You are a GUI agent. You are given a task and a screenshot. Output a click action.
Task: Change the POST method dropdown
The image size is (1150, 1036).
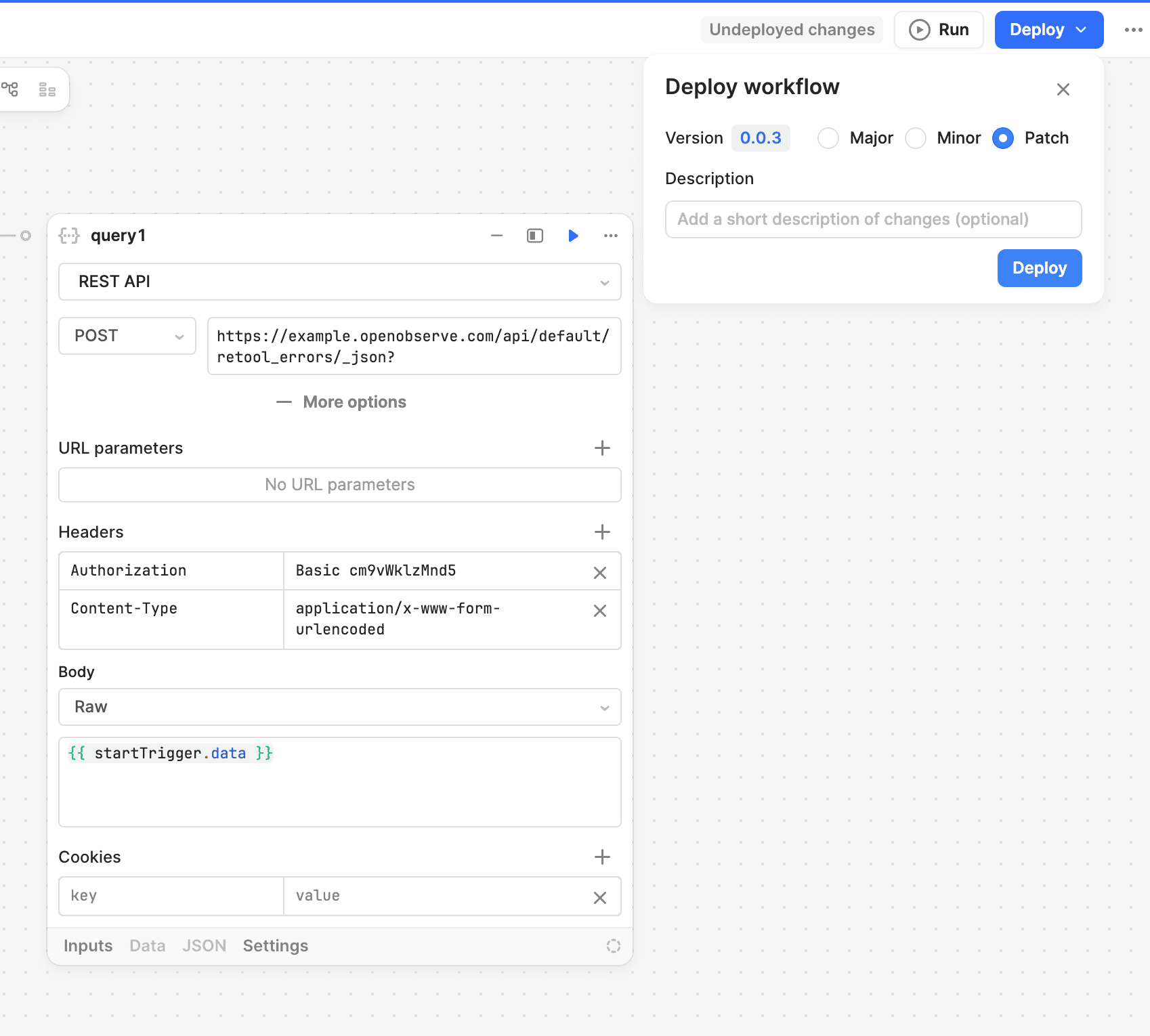pyautogui.click(x=127, y=336)
